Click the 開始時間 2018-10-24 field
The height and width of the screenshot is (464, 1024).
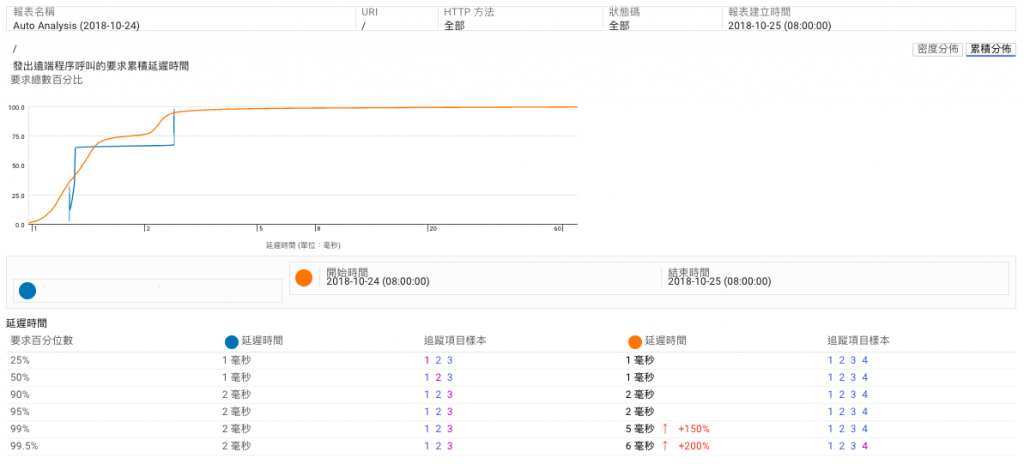pos(377,277)
